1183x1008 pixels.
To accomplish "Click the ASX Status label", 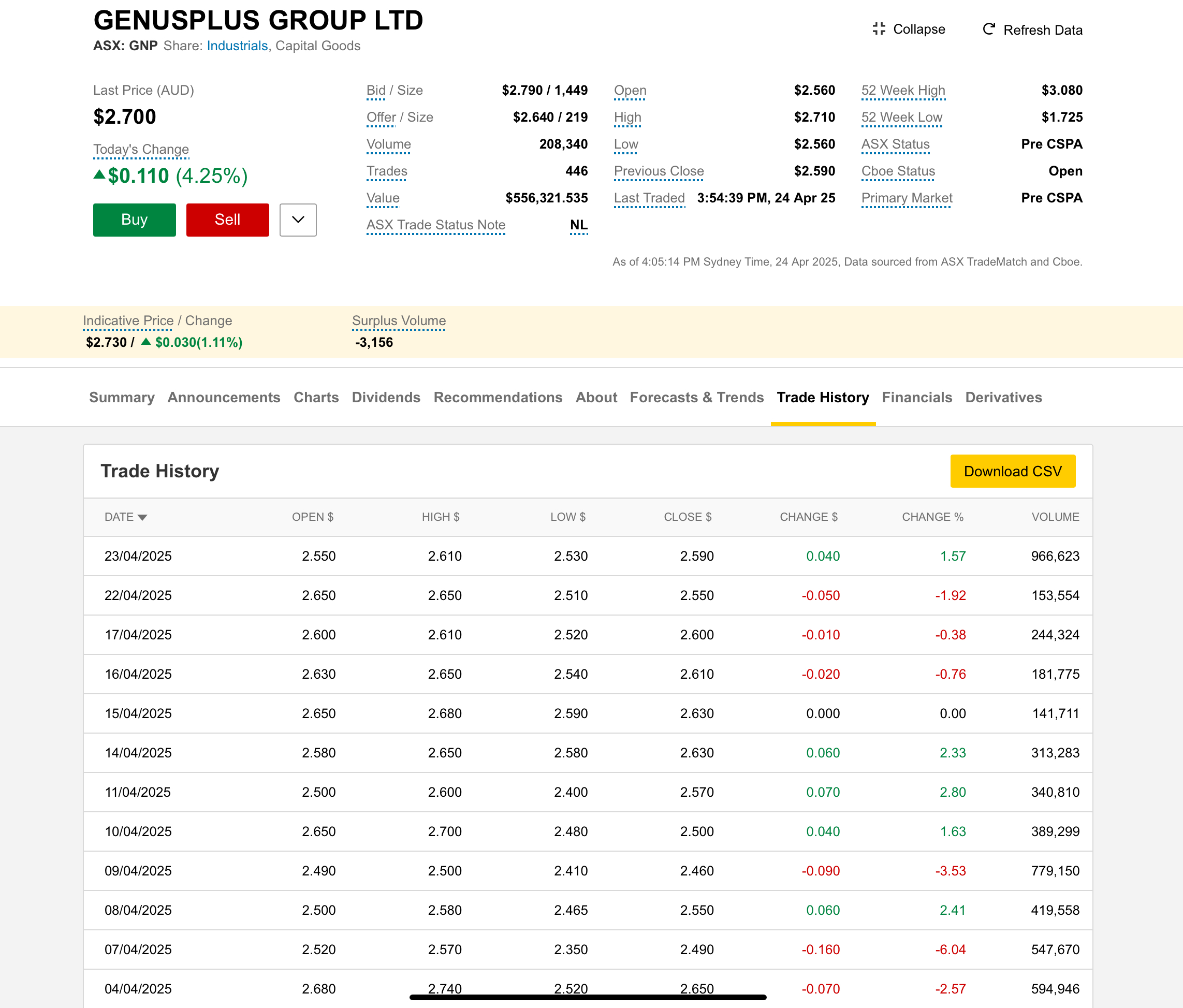I will [895, 144].
